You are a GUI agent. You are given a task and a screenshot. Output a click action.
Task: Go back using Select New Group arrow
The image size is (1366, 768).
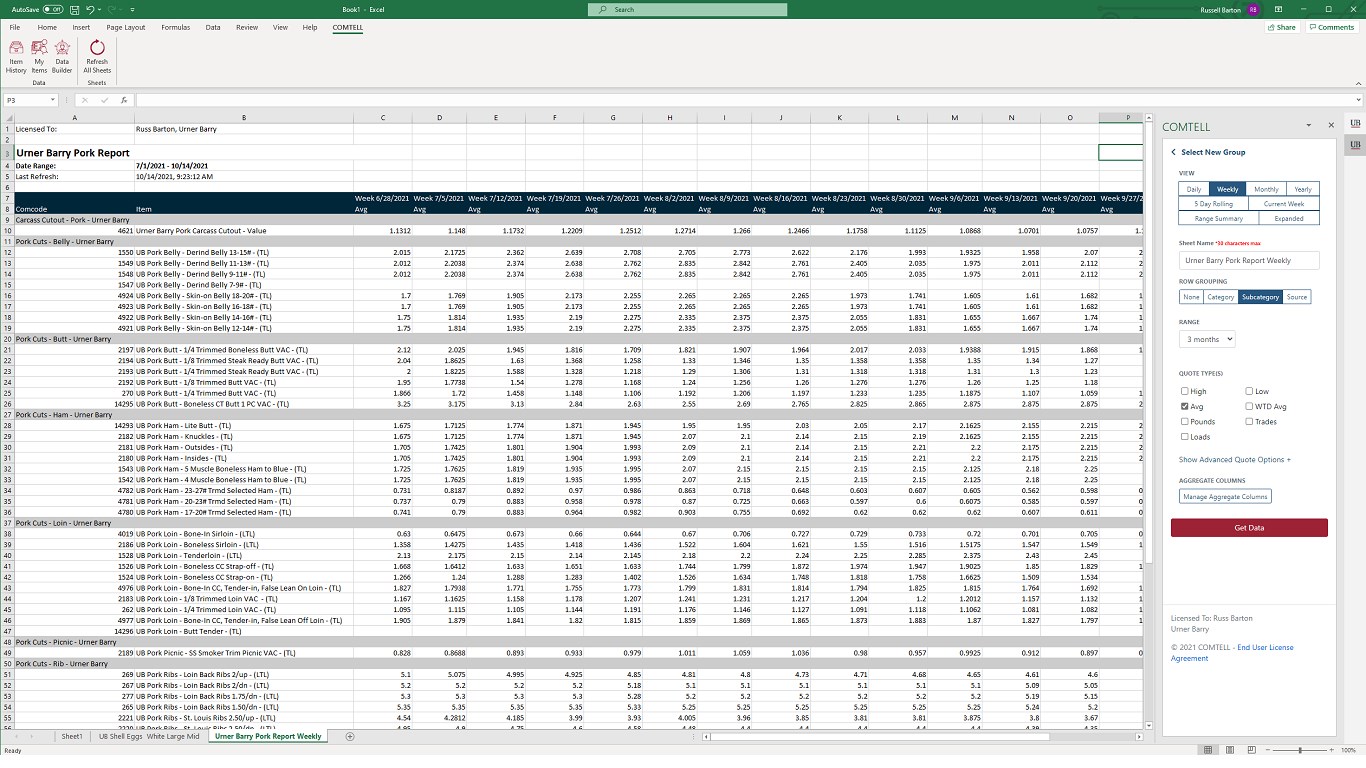coord(1173,152)
